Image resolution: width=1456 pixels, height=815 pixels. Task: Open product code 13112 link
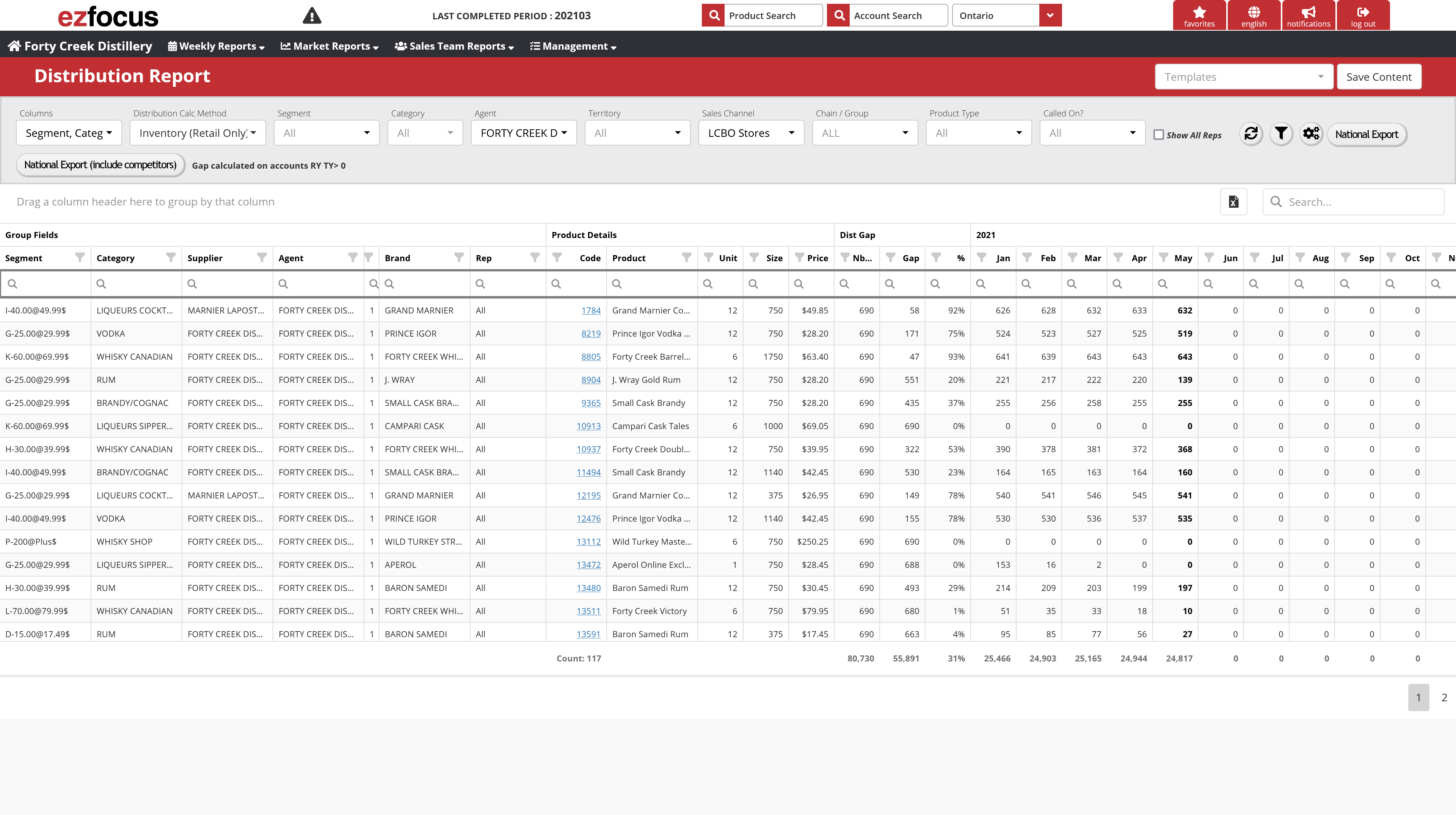pyautogui.click(x=588, y=541)
